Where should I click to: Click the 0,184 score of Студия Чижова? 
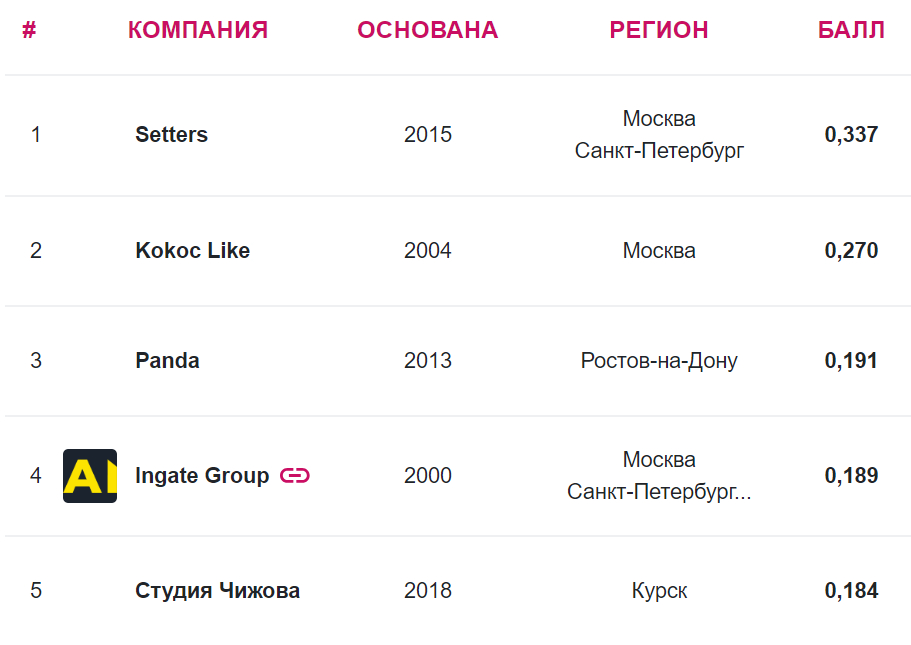click(x=851, y=591)
